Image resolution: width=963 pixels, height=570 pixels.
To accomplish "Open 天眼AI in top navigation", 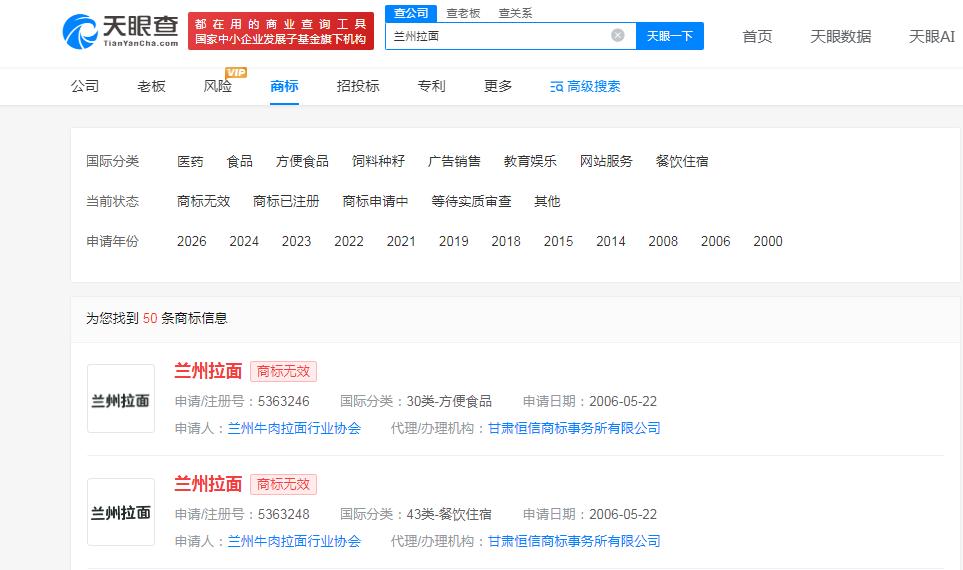I will coord(932,36).
